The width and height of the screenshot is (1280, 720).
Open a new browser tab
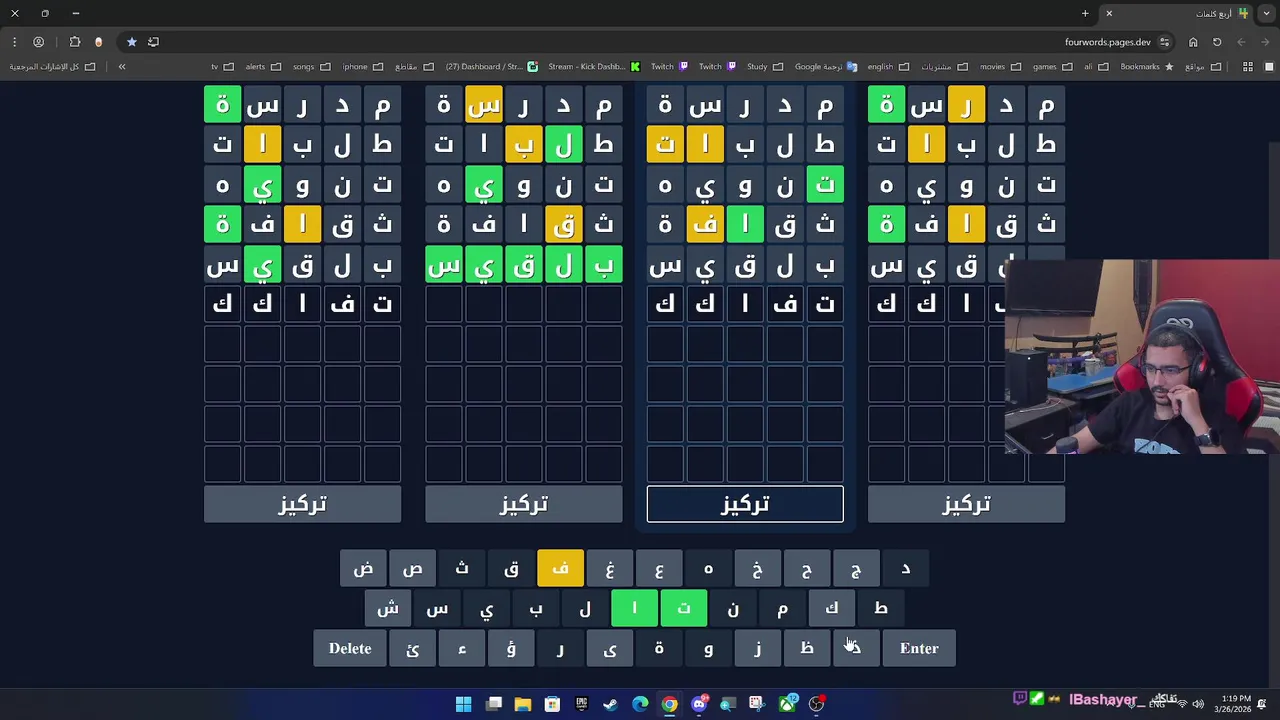coord(1085,13)
